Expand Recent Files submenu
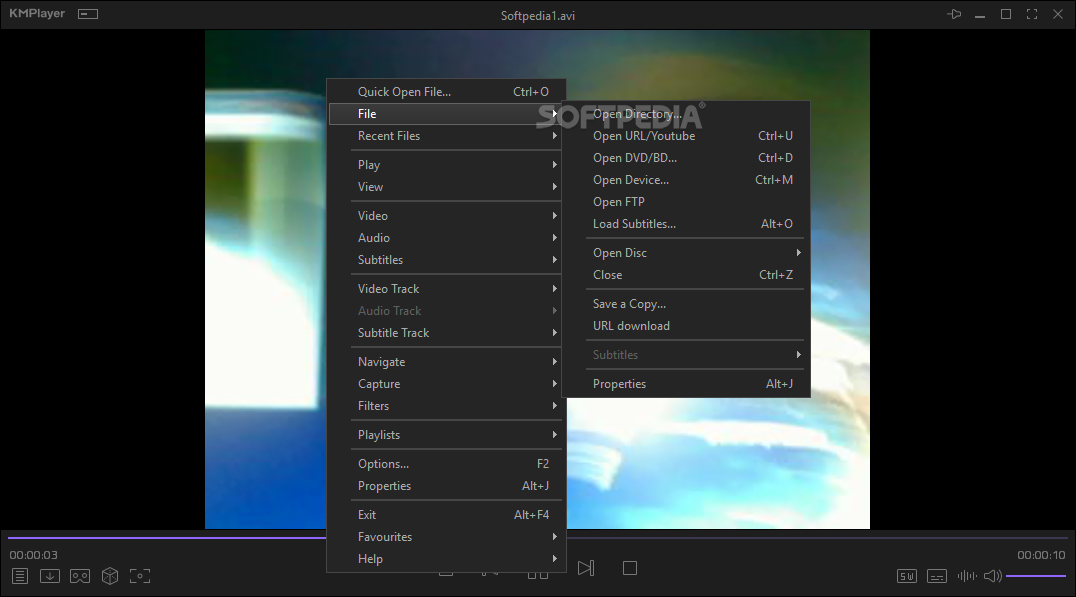 pos(446,136)
